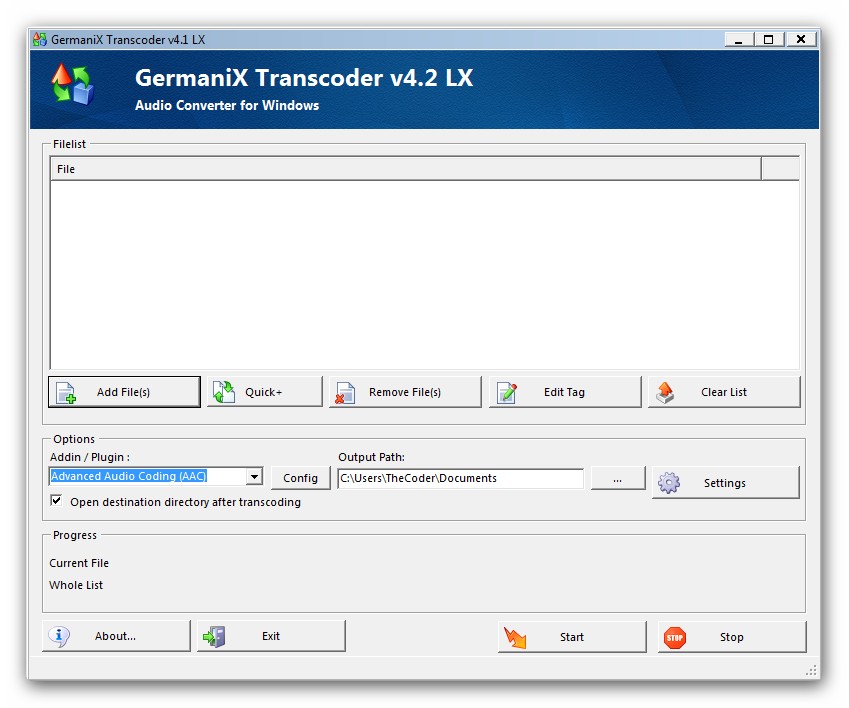The height and width of the screenshot is (708, 849).
Task: Maximize the GermaniX Transcoder window
Action: pos(769,40)
